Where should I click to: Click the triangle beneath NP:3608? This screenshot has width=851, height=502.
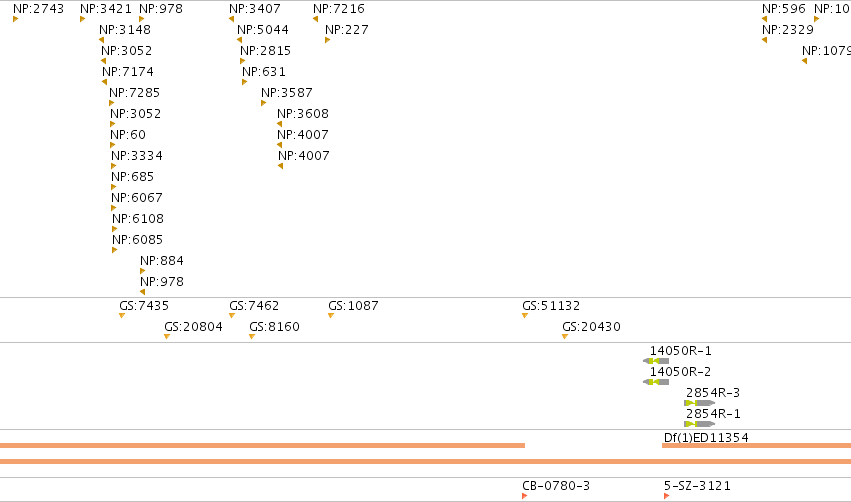pos(280,124)
